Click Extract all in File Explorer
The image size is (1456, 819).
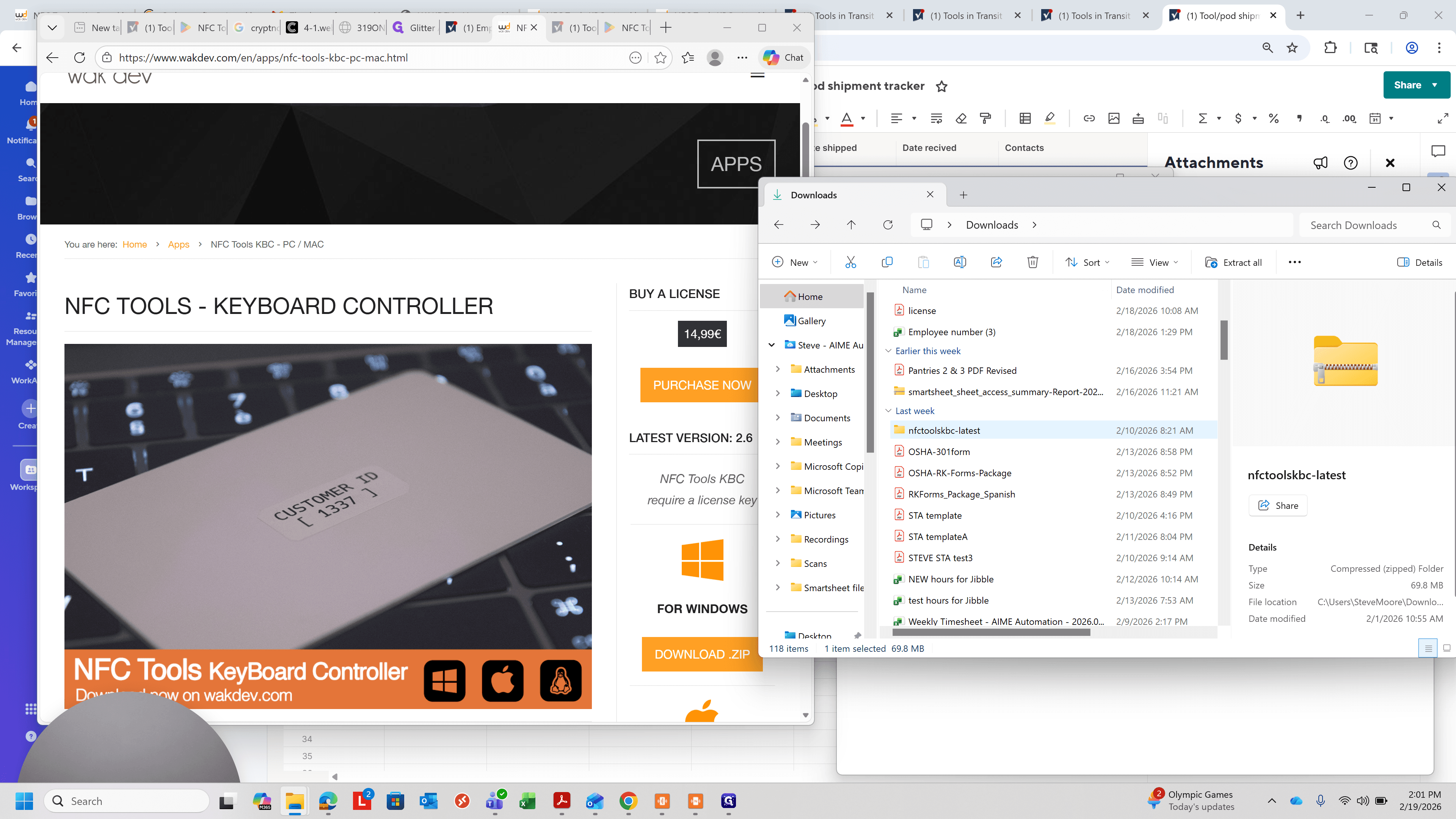pyautogui.click(x=1233, y=262)
